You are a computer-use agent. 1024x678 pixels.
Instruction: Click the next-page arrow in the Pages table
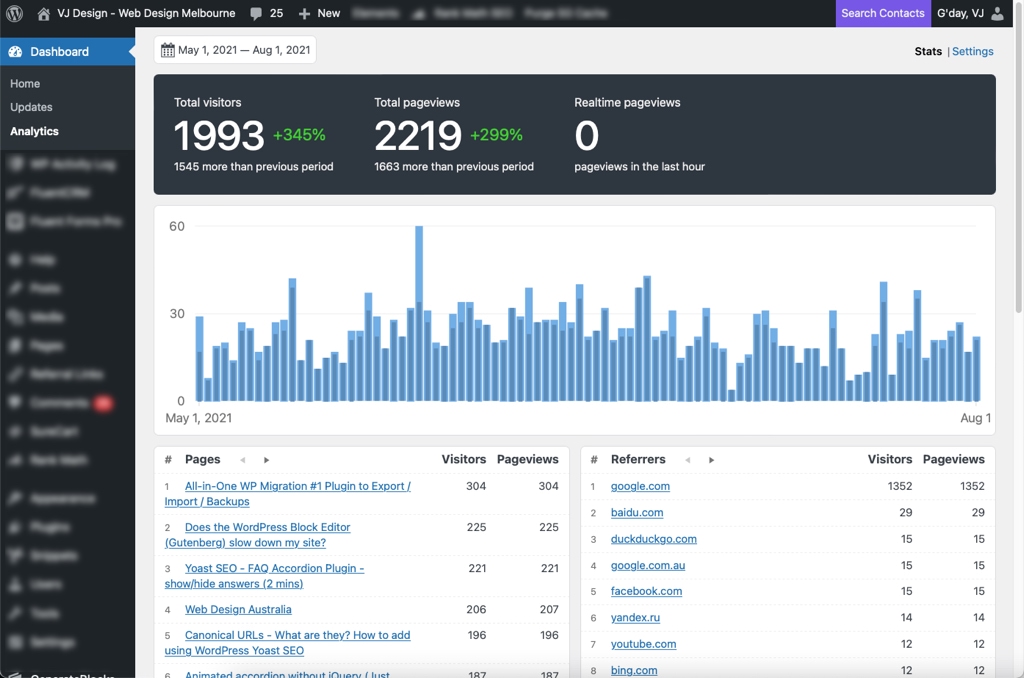pos(265,459)
